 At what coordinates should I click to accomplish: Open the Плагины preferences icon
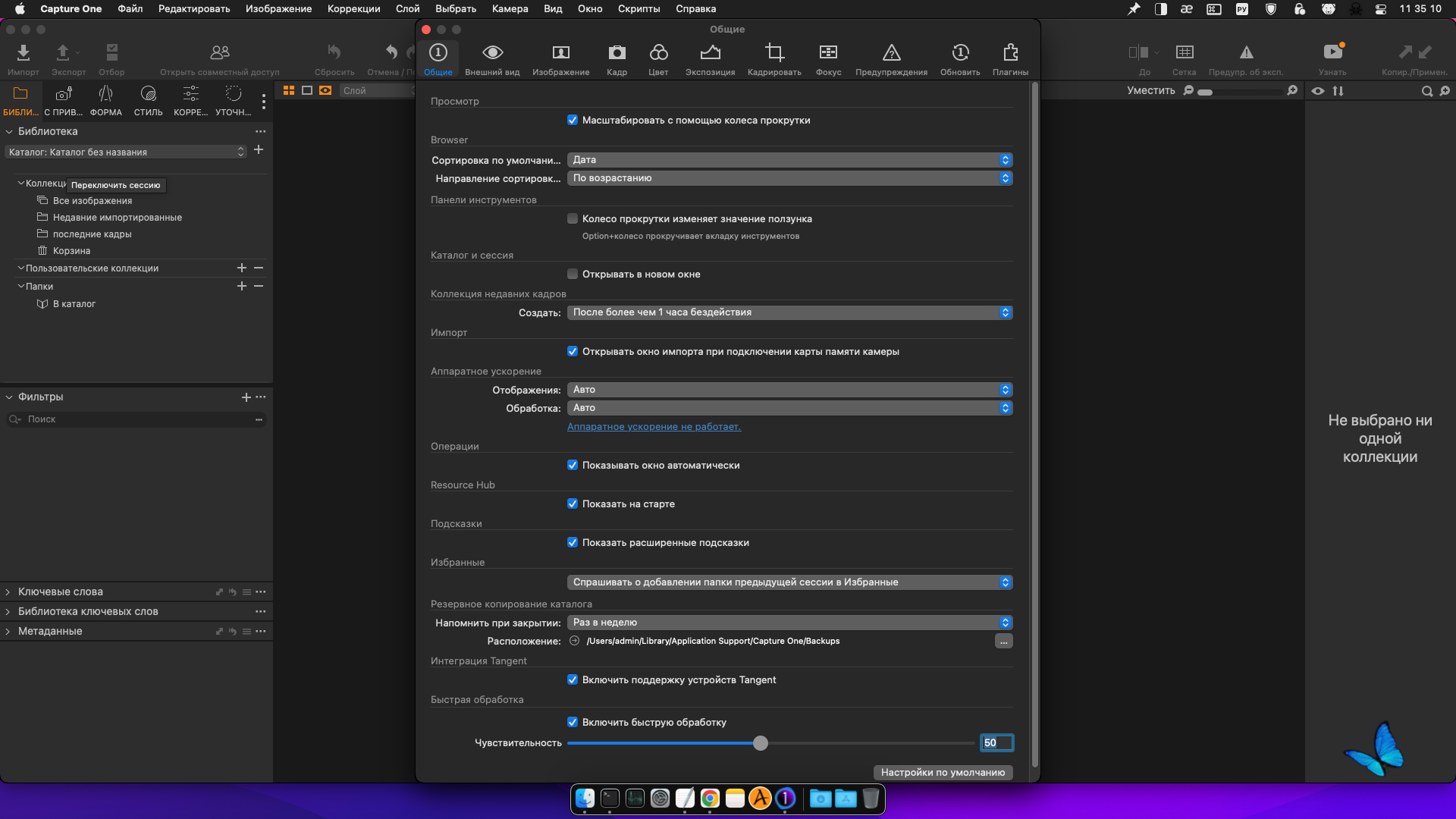click(x=1010, y=59)
